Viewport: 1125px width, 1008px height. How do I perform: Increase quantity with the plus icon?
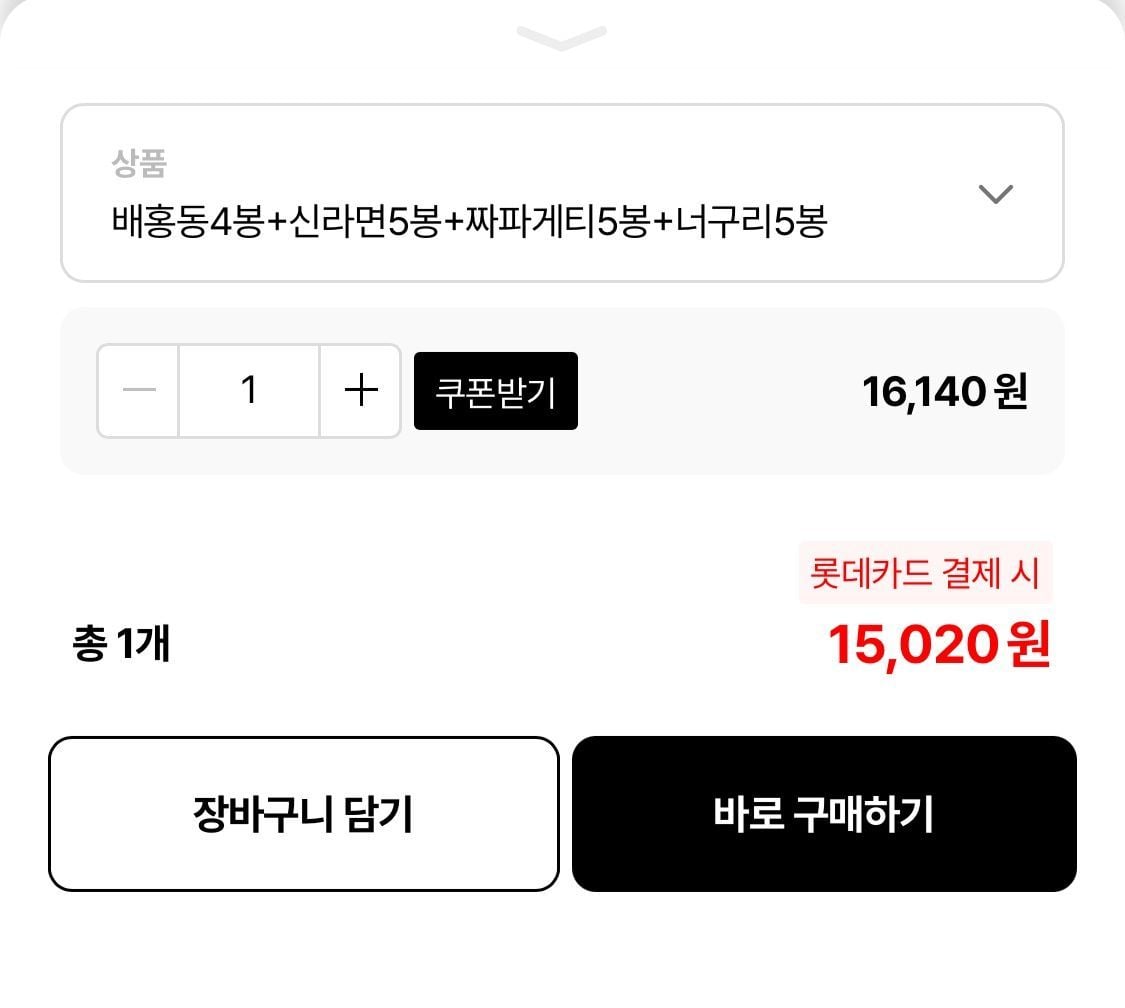click(x=360, y=391)
